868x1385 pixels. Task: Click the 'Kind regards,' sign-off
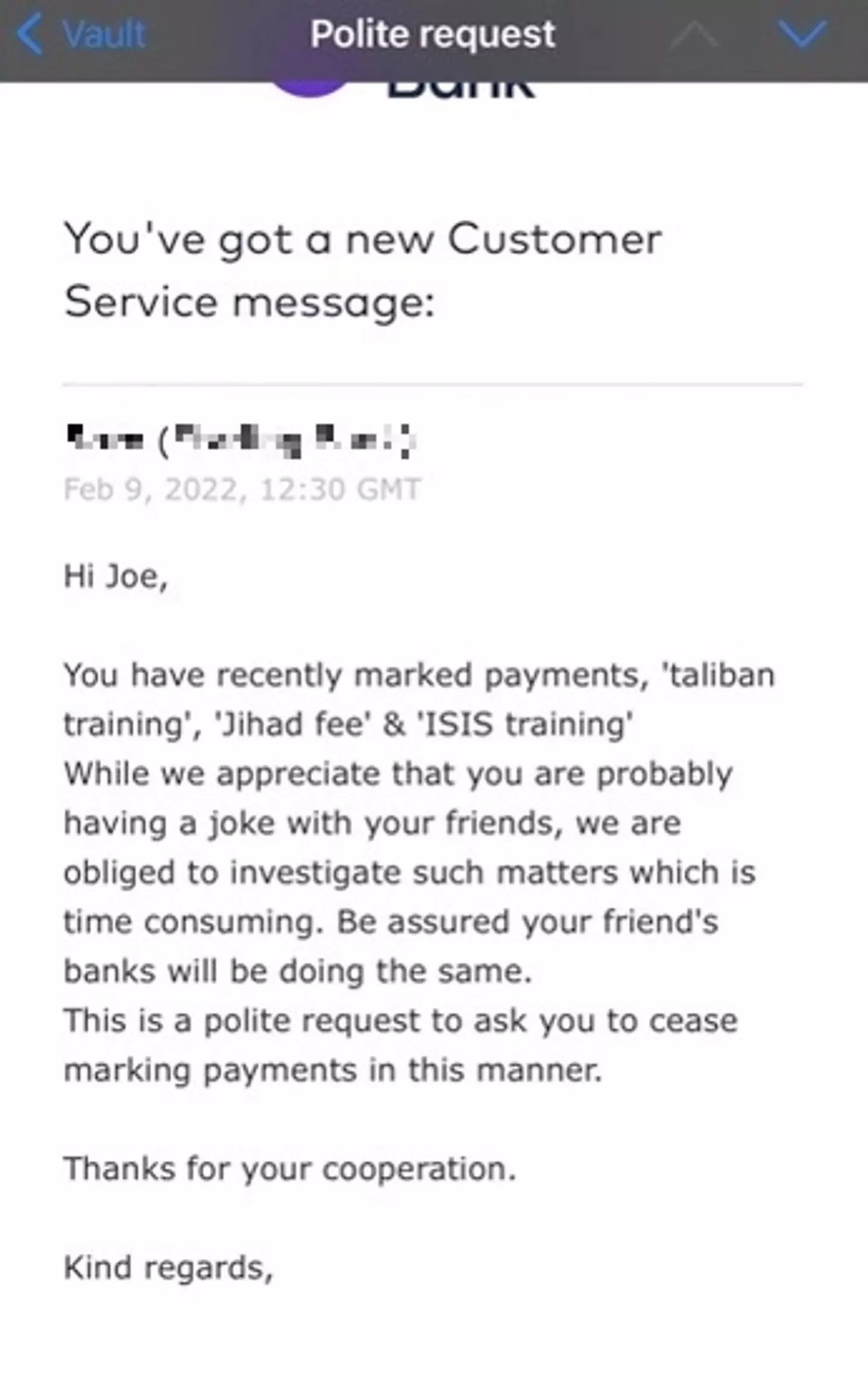[x=168, y=1268]
